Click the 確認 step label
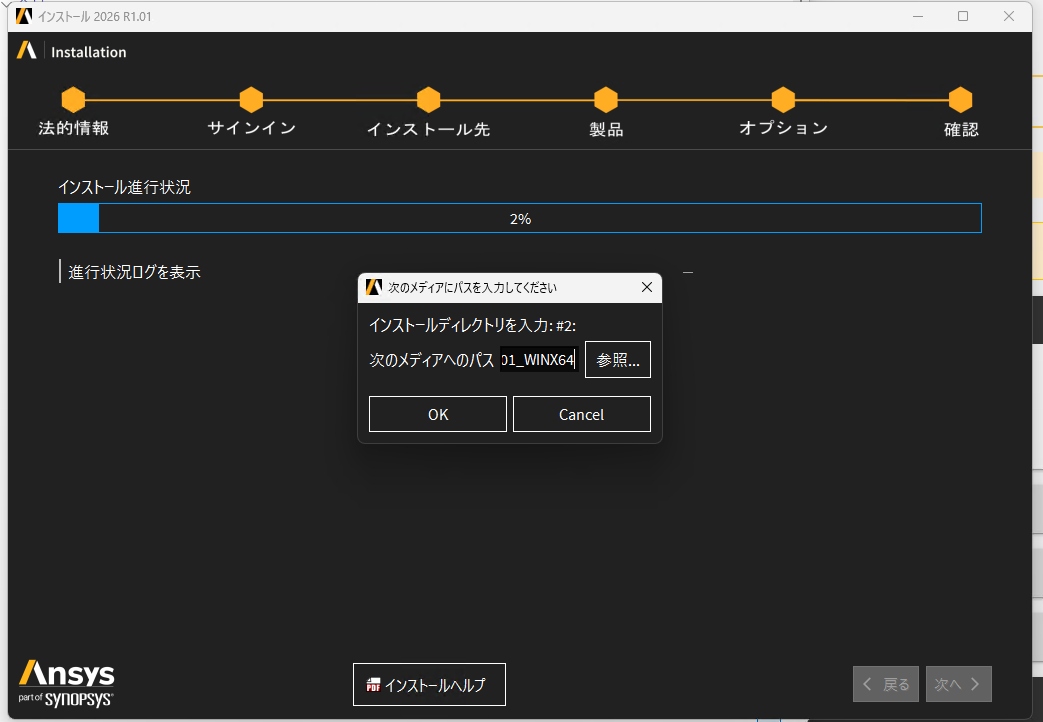 [961, 129]
